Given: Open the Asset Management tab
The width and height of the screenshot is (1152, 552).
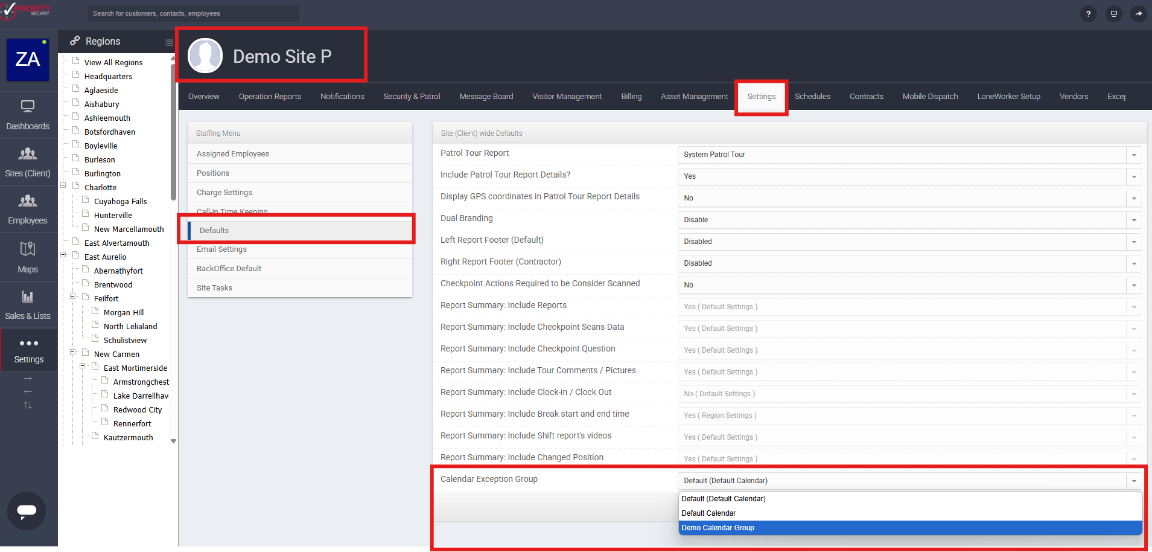Looking at the screenshot, I should tap(694, 96).
